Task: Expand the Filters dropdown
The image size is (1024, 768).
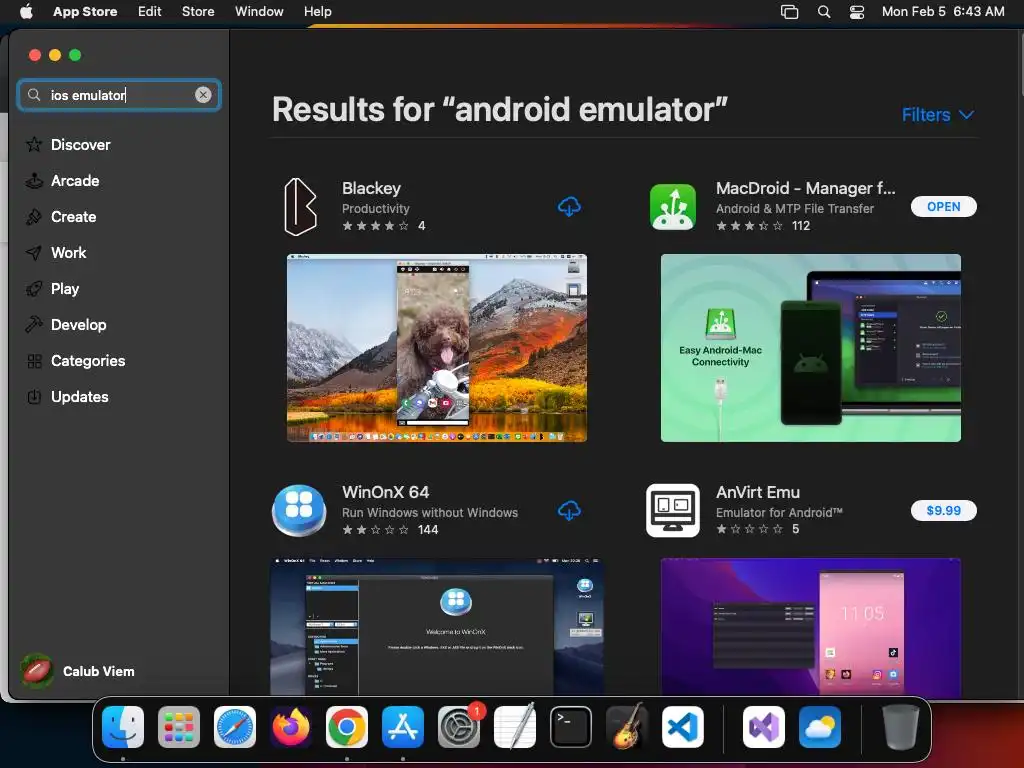Action: click(x=938, y=115)
